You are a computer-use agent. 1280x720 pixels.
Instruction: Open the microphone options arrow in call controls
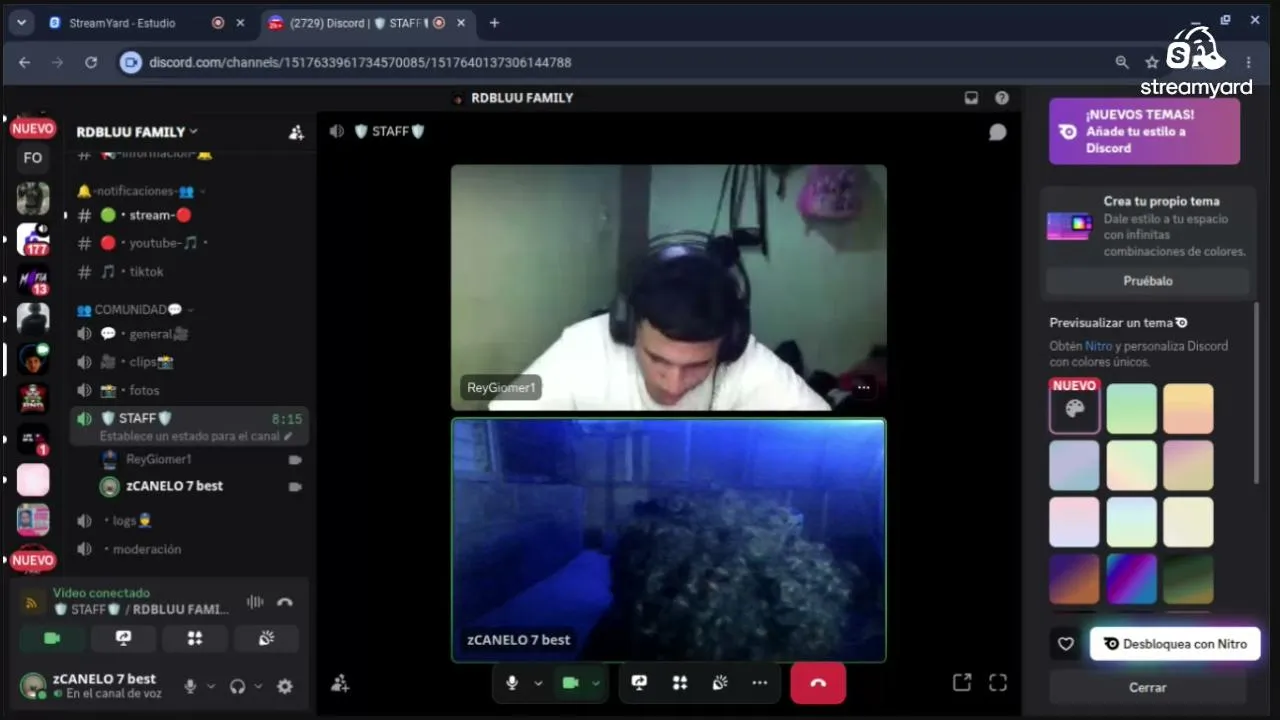[538, 683]
